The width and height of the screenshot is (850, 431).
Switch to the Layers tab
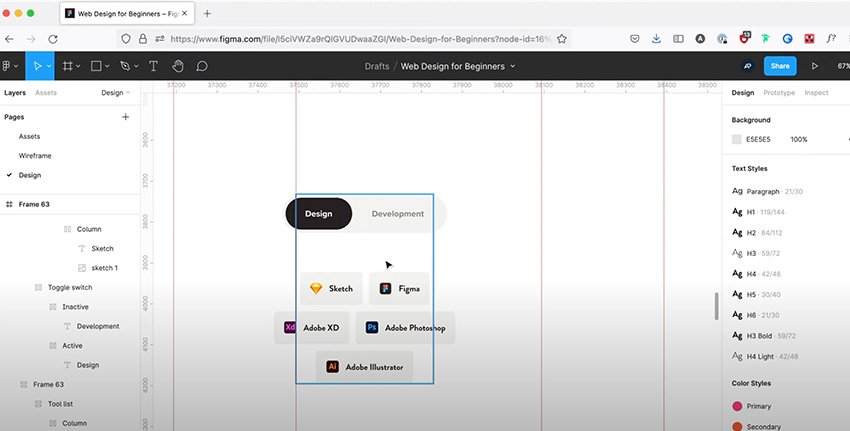[x=15, y=93]
